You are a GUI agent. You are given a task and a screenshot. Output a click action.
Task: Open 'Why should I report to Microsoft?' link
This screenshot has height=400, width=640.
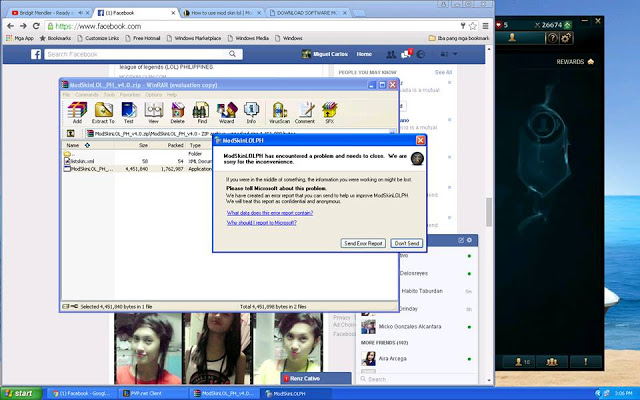pos(262,223)
